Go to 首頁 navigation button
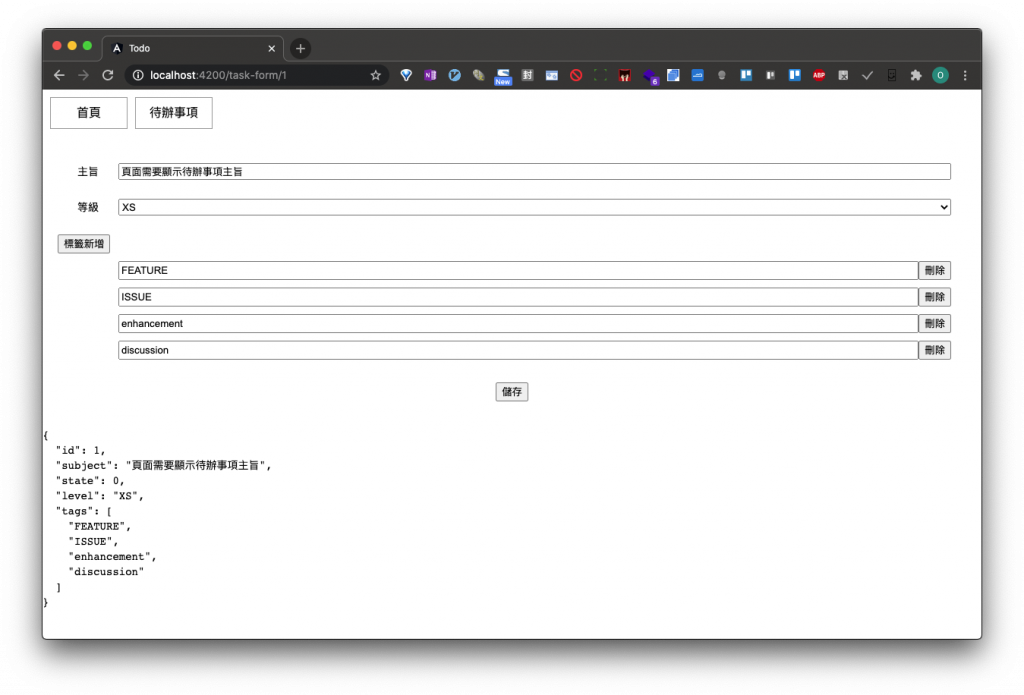Image resolution: width=1024 pixels, height=695 pixels. click(x=89, y=113)
